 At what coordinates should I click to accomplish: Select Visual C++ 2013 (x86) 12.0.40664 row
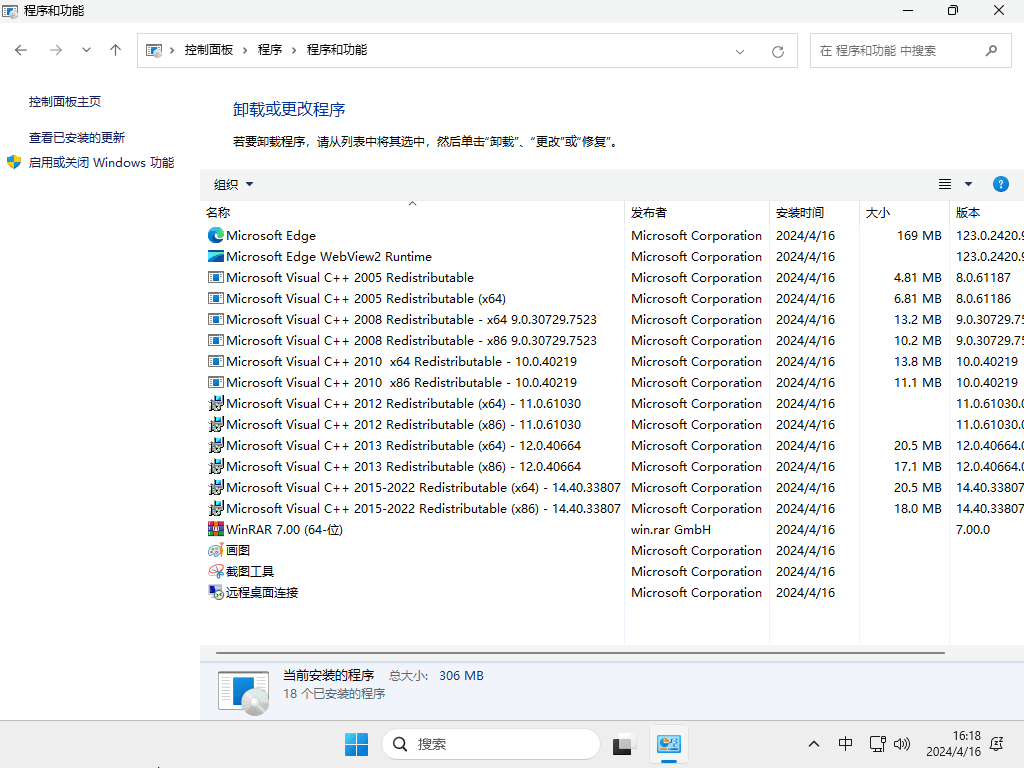(x=612, y=466)
